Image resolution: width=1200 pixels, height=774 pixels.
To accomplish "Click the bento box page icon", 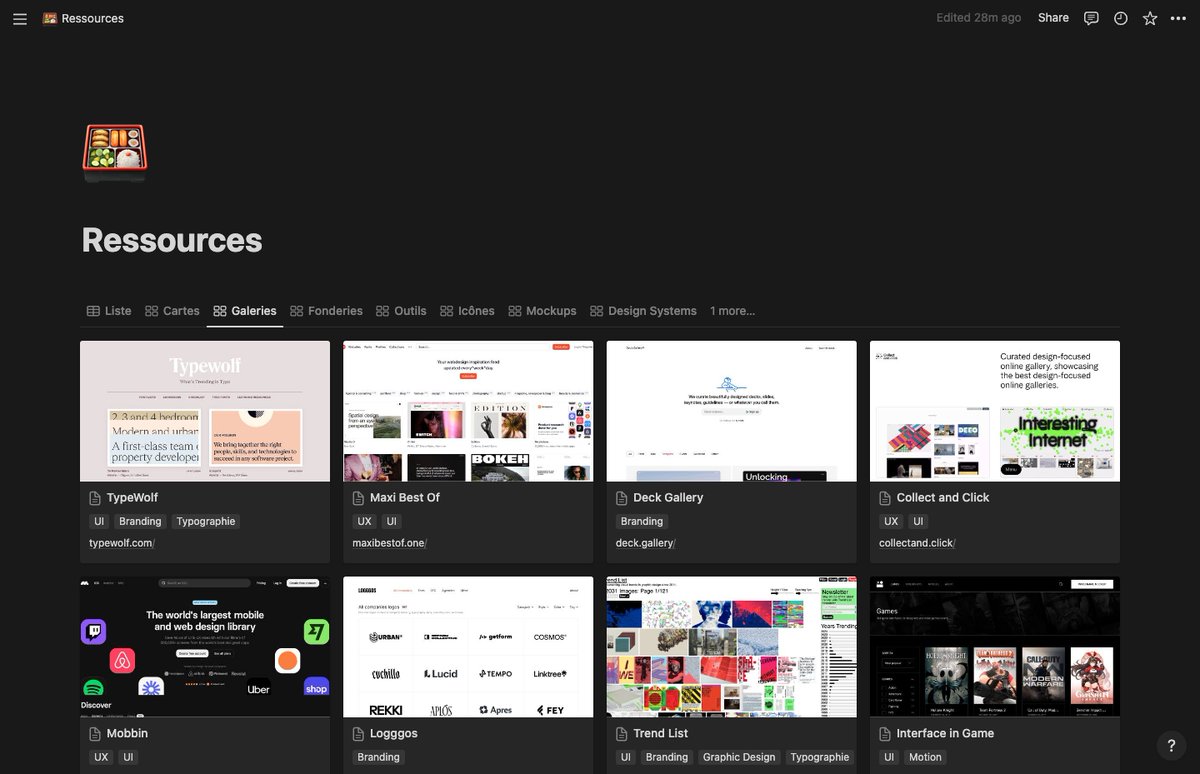I will [114, 153].
